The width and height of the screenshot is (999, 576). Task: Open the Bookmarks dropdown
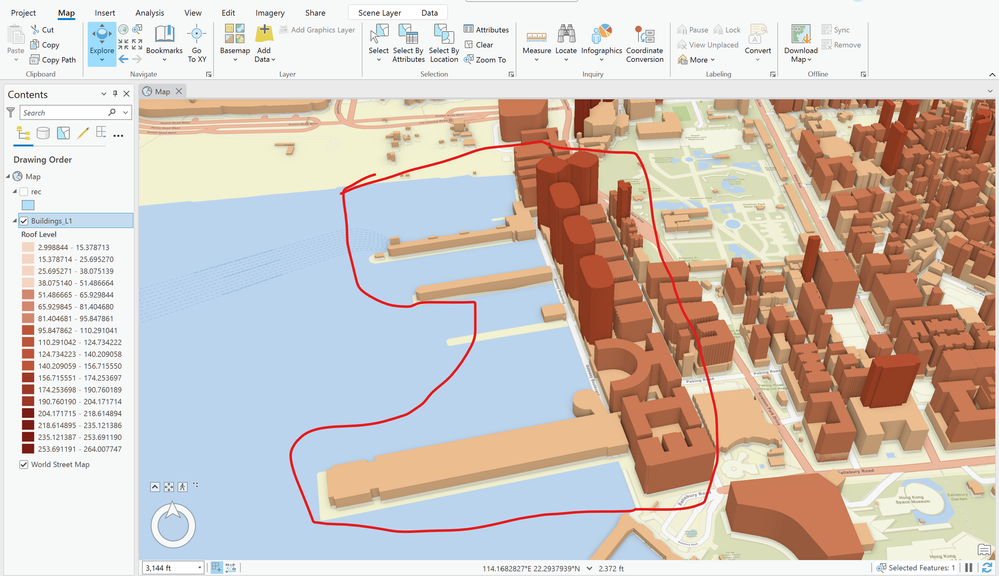164,60
